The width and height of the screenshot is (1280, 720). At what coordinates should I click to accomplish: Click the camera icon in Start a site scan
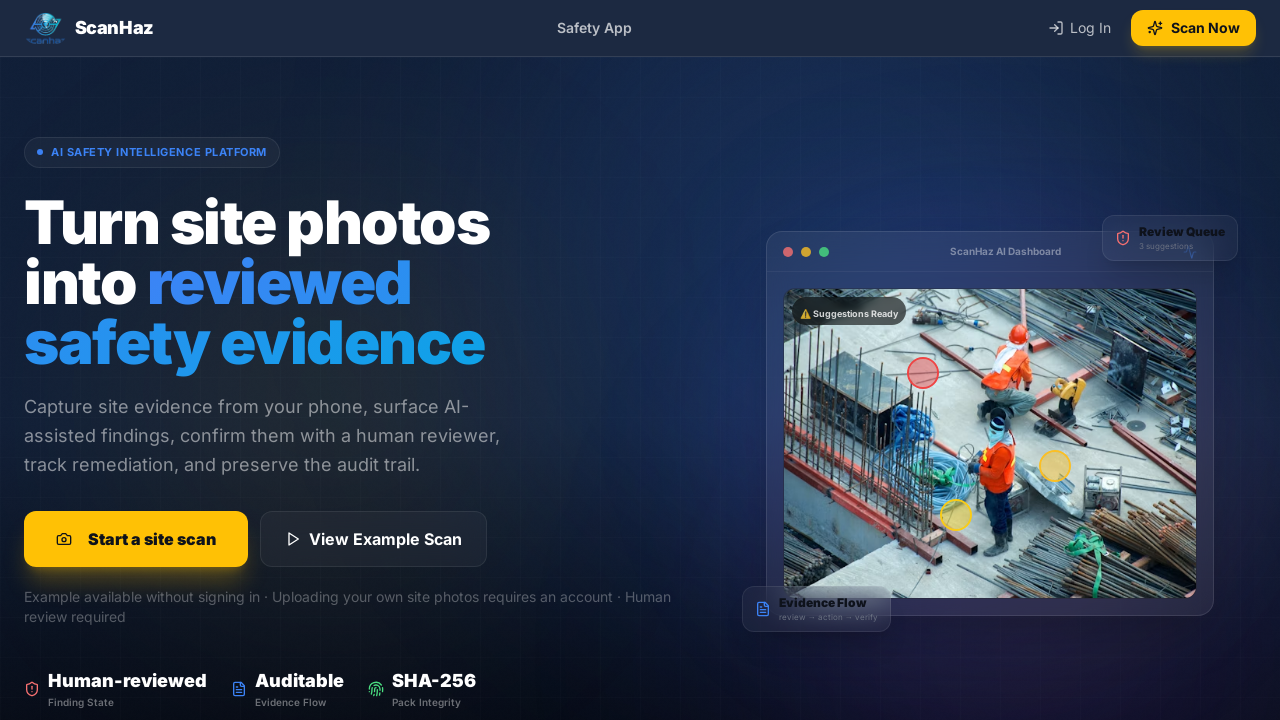64,539
